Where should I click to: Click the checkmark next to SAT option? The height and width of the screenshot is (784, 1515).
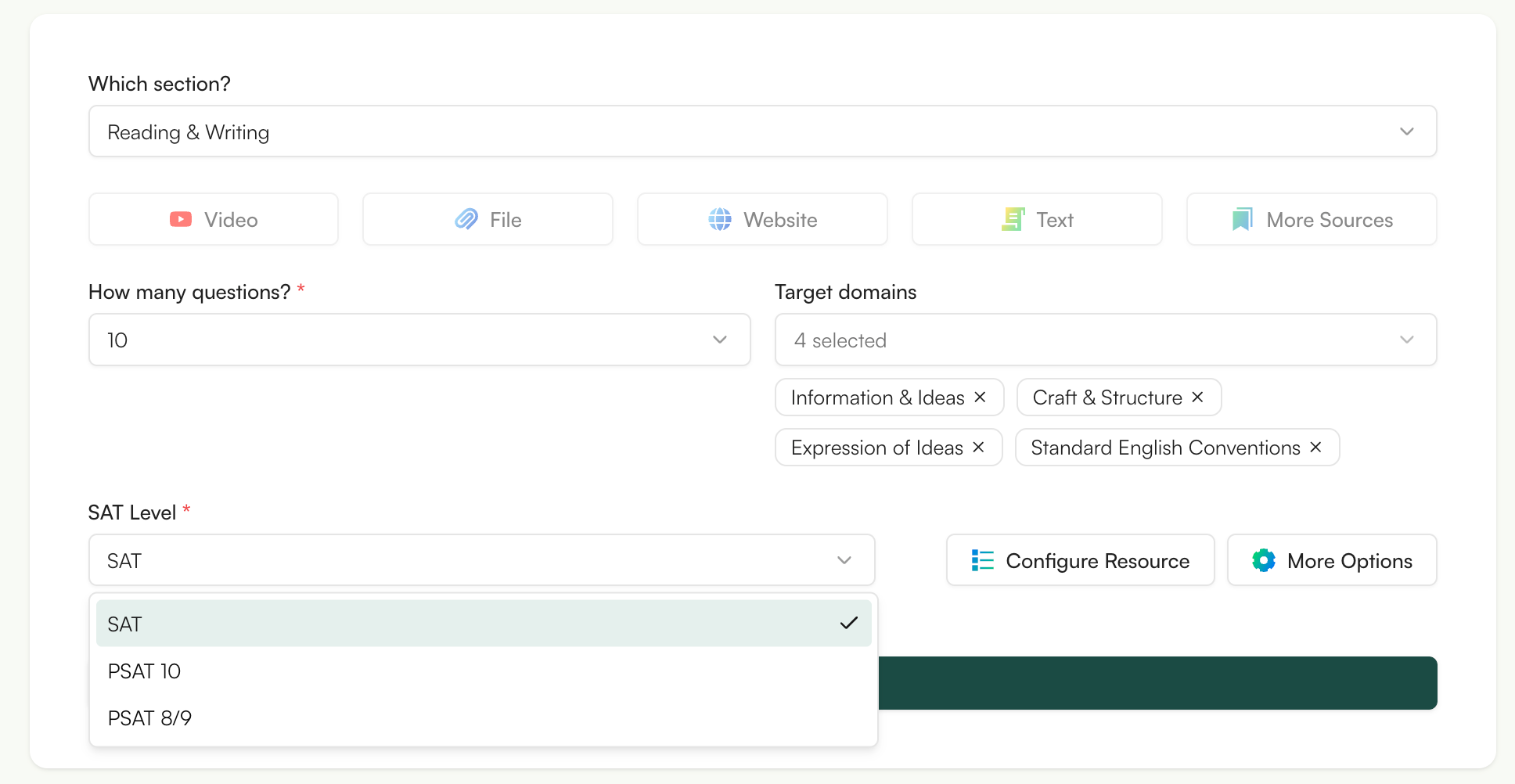(849, 624)
